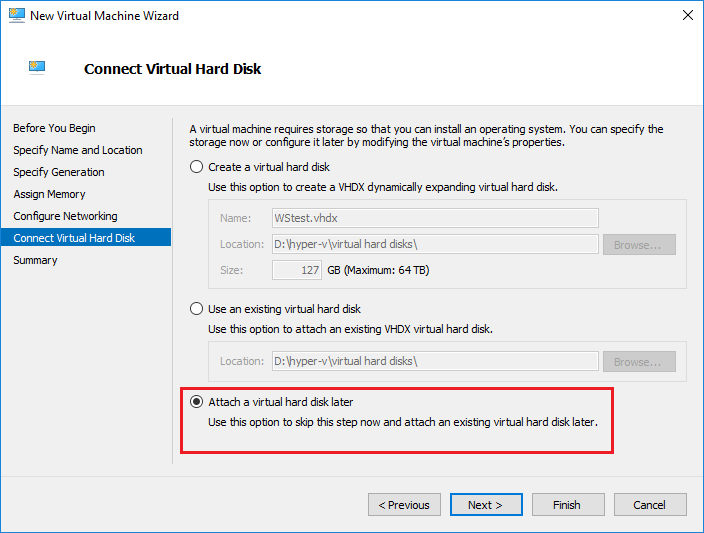Click the new disk Location path field
The width and height of the screenshot is (704, 533).
pyautogui.click(x=435, y=244)
